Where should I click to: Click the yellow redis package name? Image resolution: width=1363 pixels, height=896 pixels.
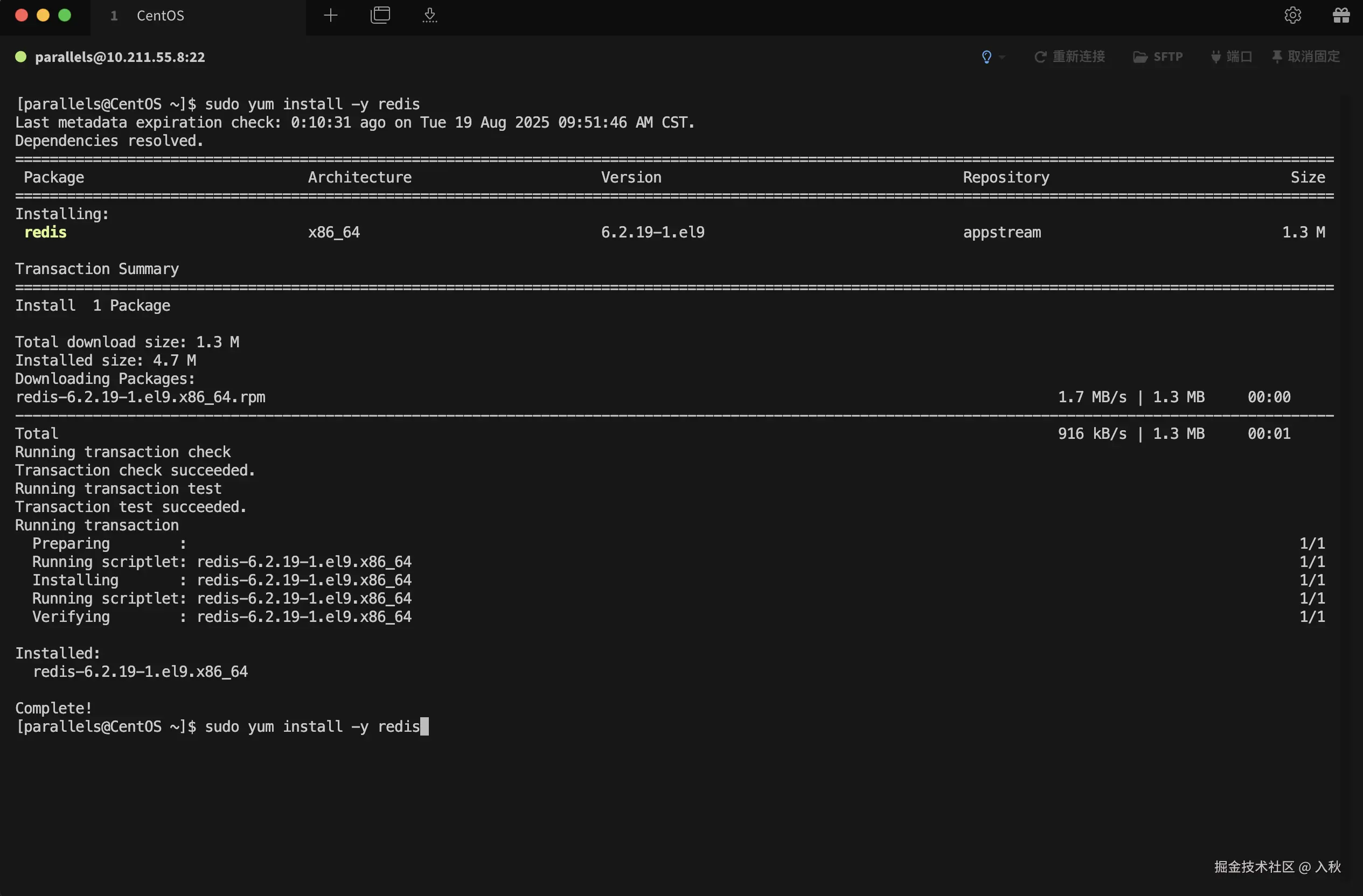click(45, 233)
